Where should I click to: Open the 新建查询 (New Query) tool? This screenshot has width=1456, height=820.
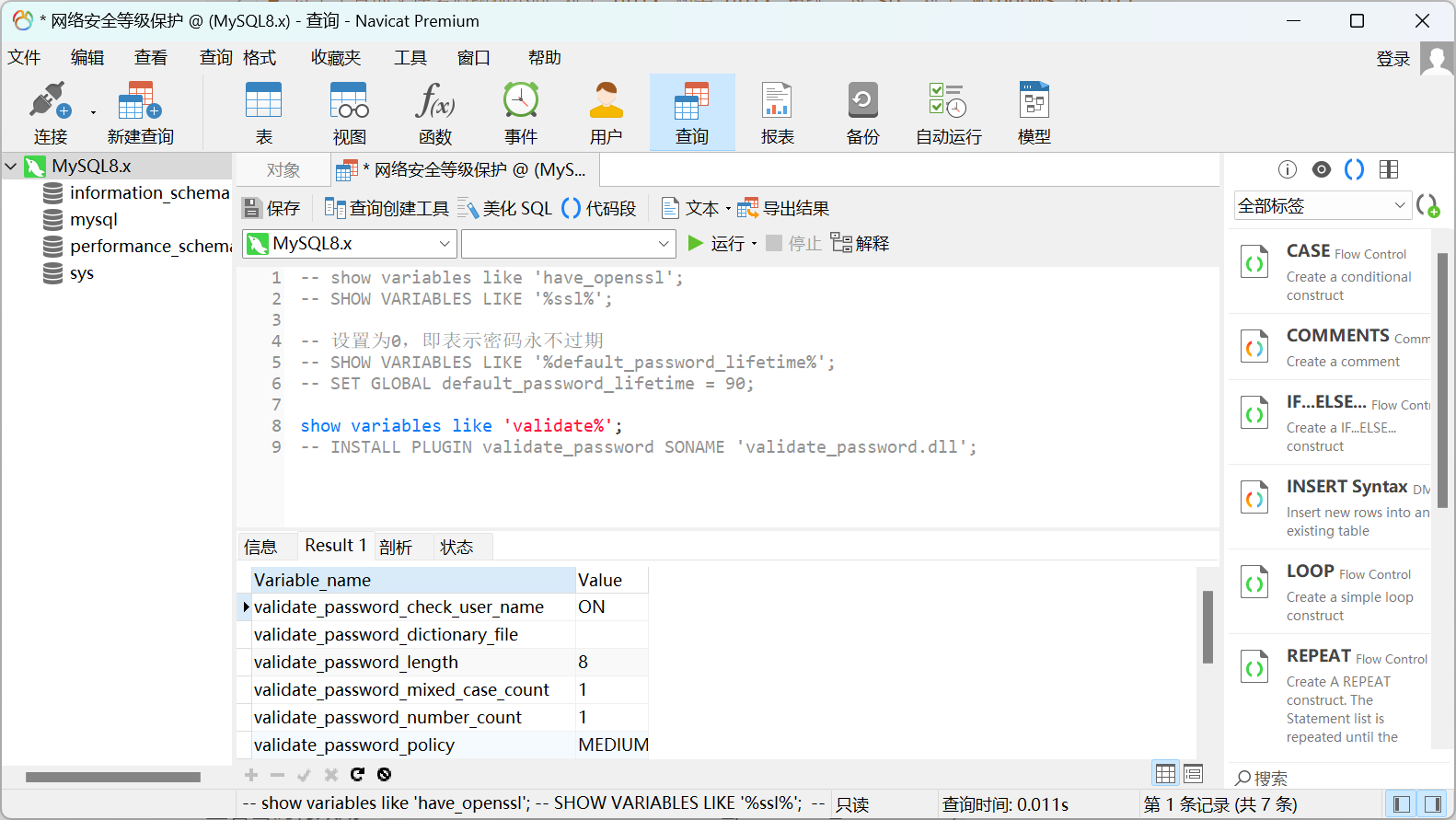[x=140, y=112]
